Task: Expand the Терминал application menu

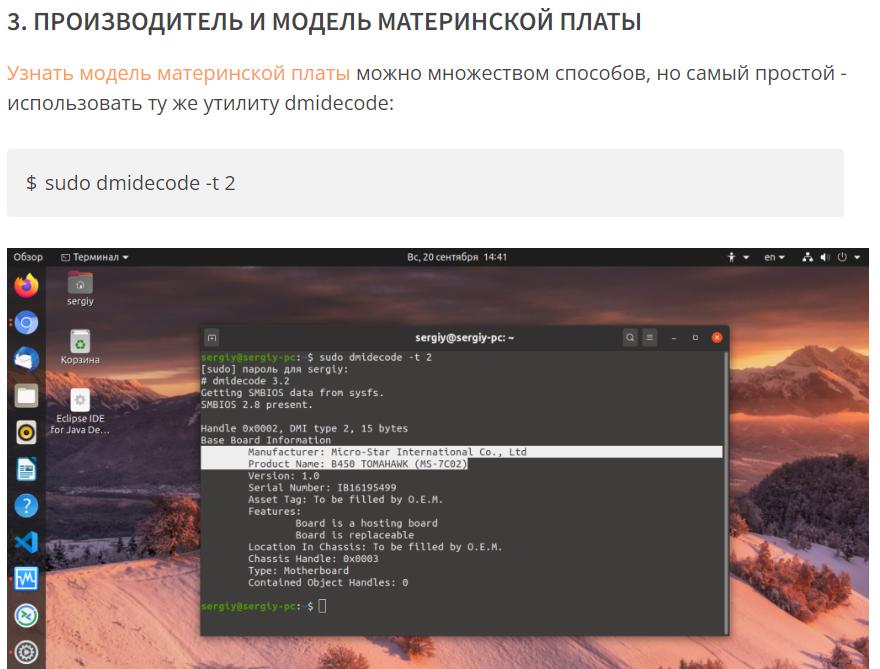Action: click(94, 257)
